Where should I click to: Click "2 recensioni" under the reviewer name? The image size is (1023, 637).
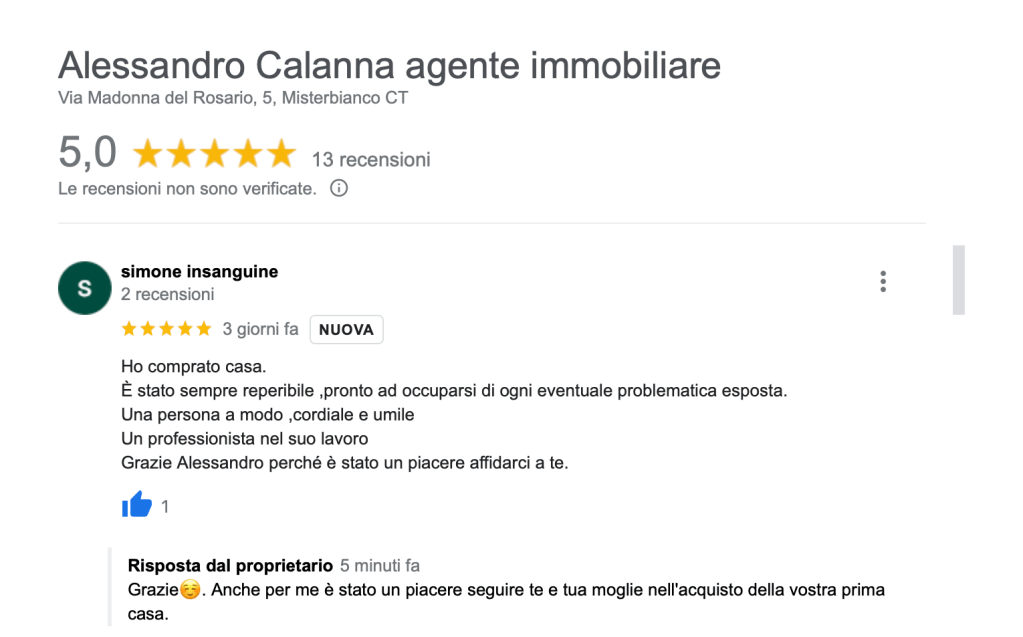pyautogui.click(x=167, y=294)
